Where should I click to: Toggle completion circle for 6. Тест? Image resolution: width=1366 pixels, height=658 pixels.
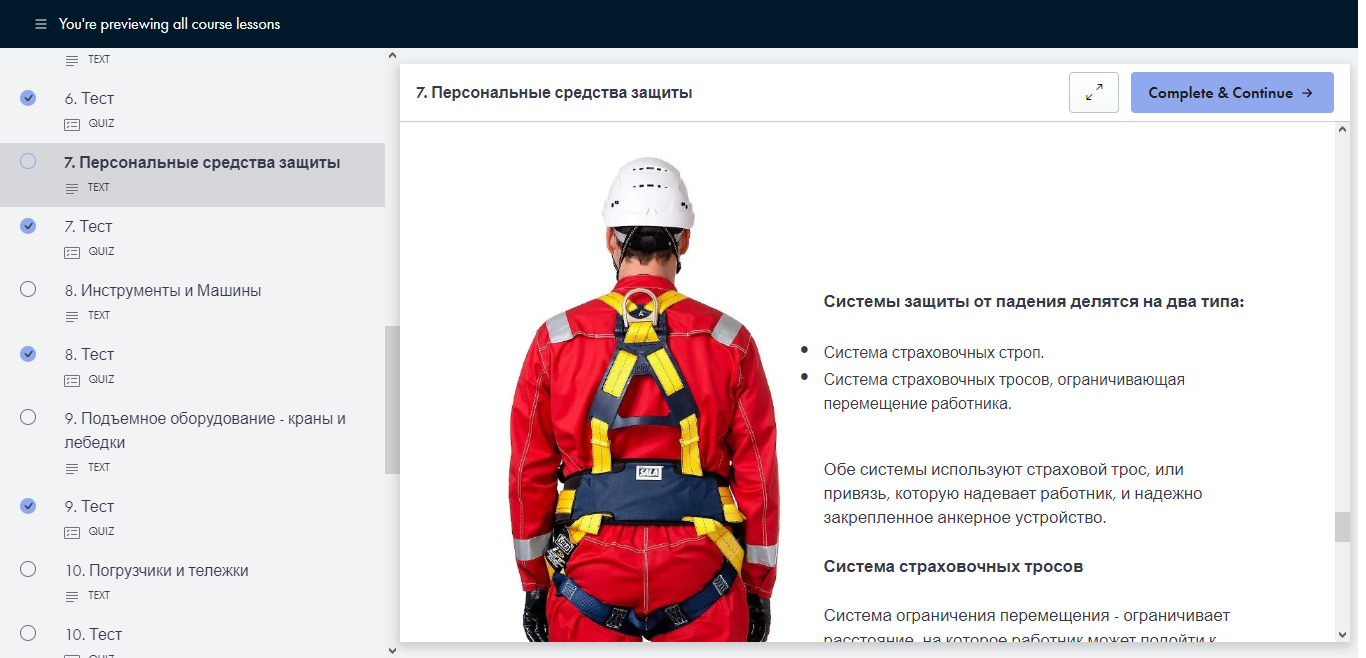28,98
